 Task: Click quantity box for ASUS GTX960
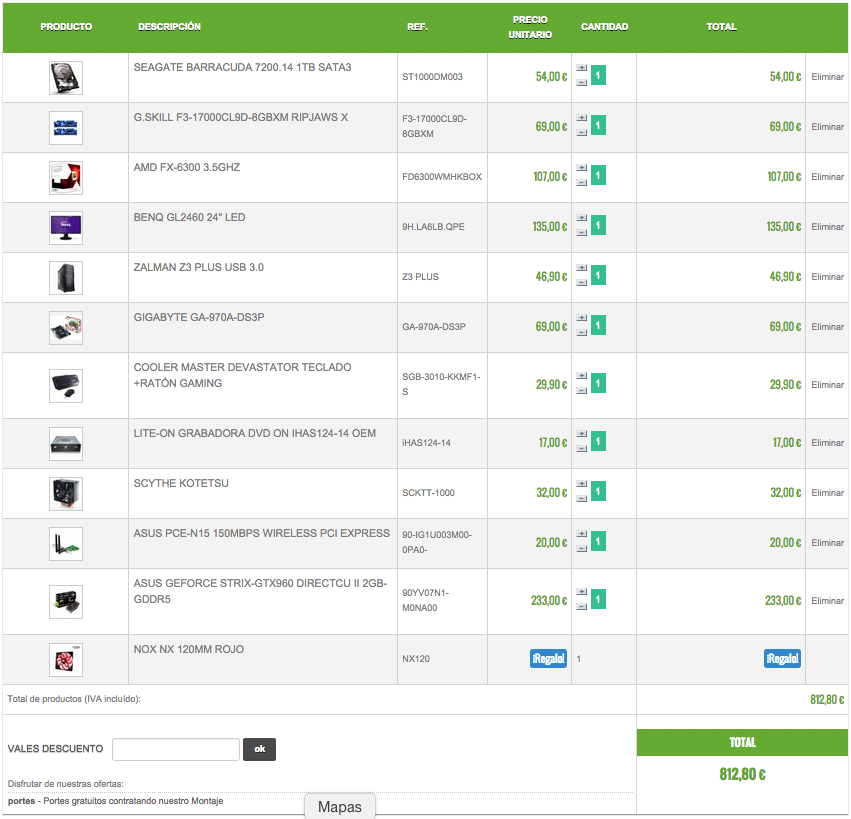pos(598,599)
